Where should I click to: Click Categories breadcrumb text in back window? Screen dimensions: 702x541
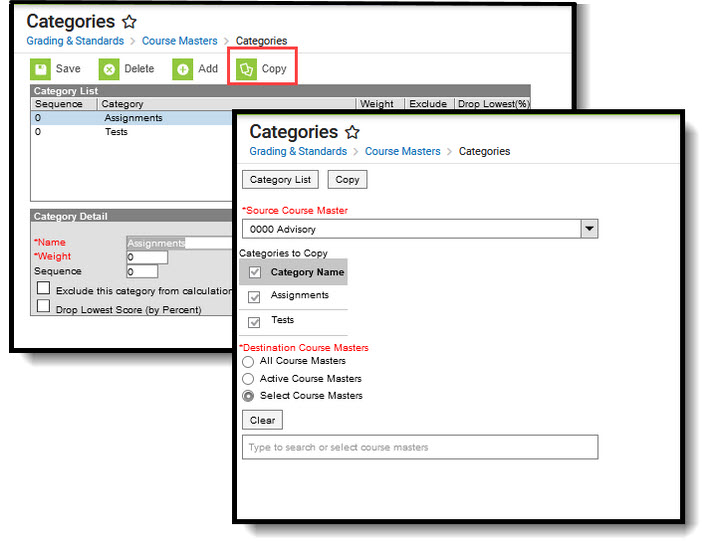(261, 41)
